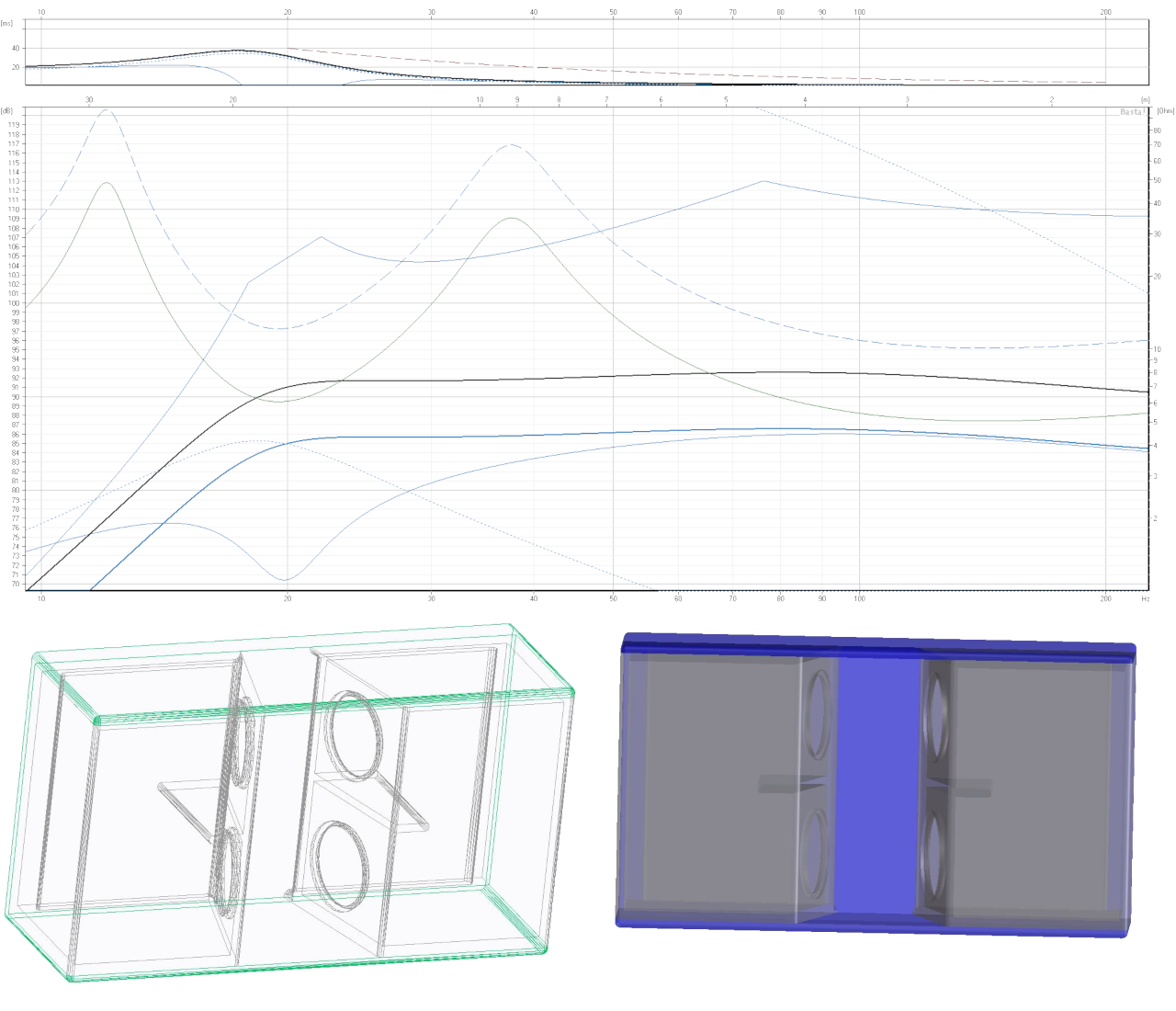Click the wireframe 3D enclosure model
This screenshot has height=1011, width=1176.
tap(289, 802)
